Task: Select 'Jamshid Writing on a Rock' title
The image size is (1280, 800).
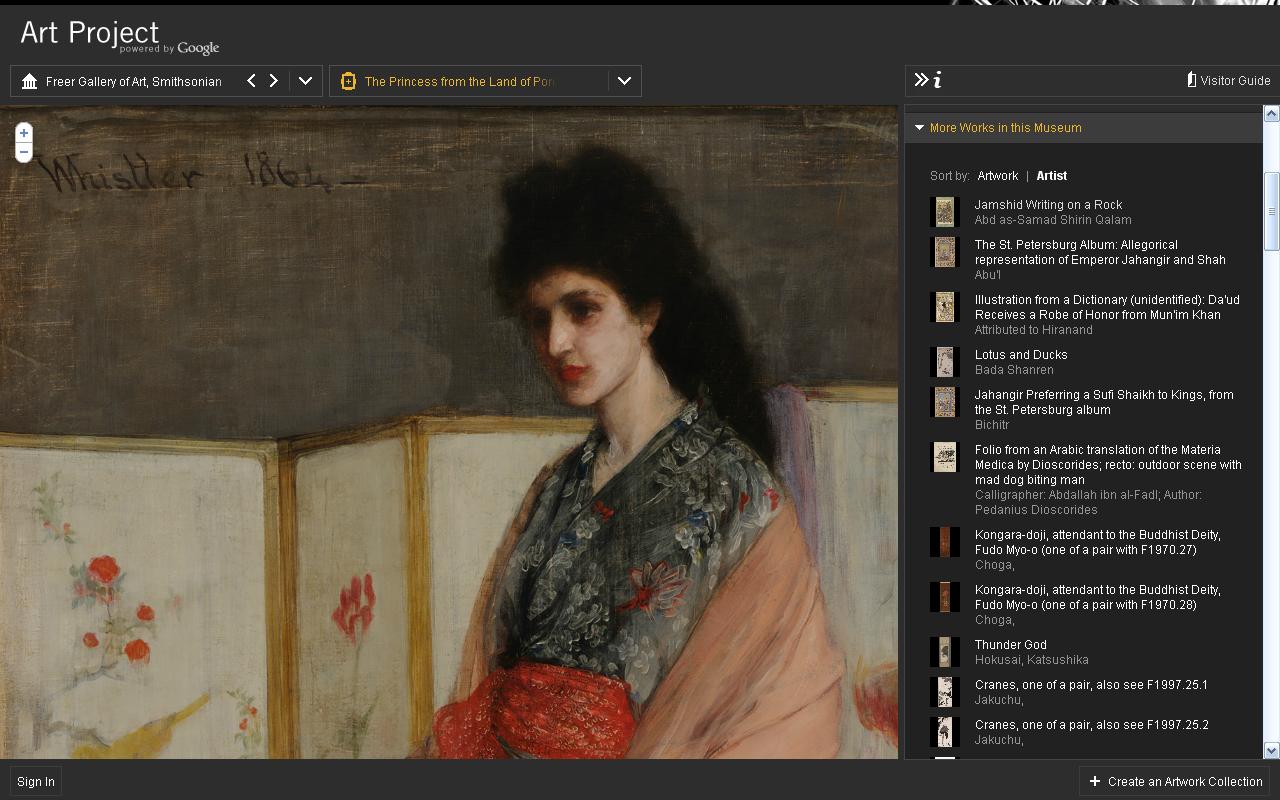Action: 1048,205
